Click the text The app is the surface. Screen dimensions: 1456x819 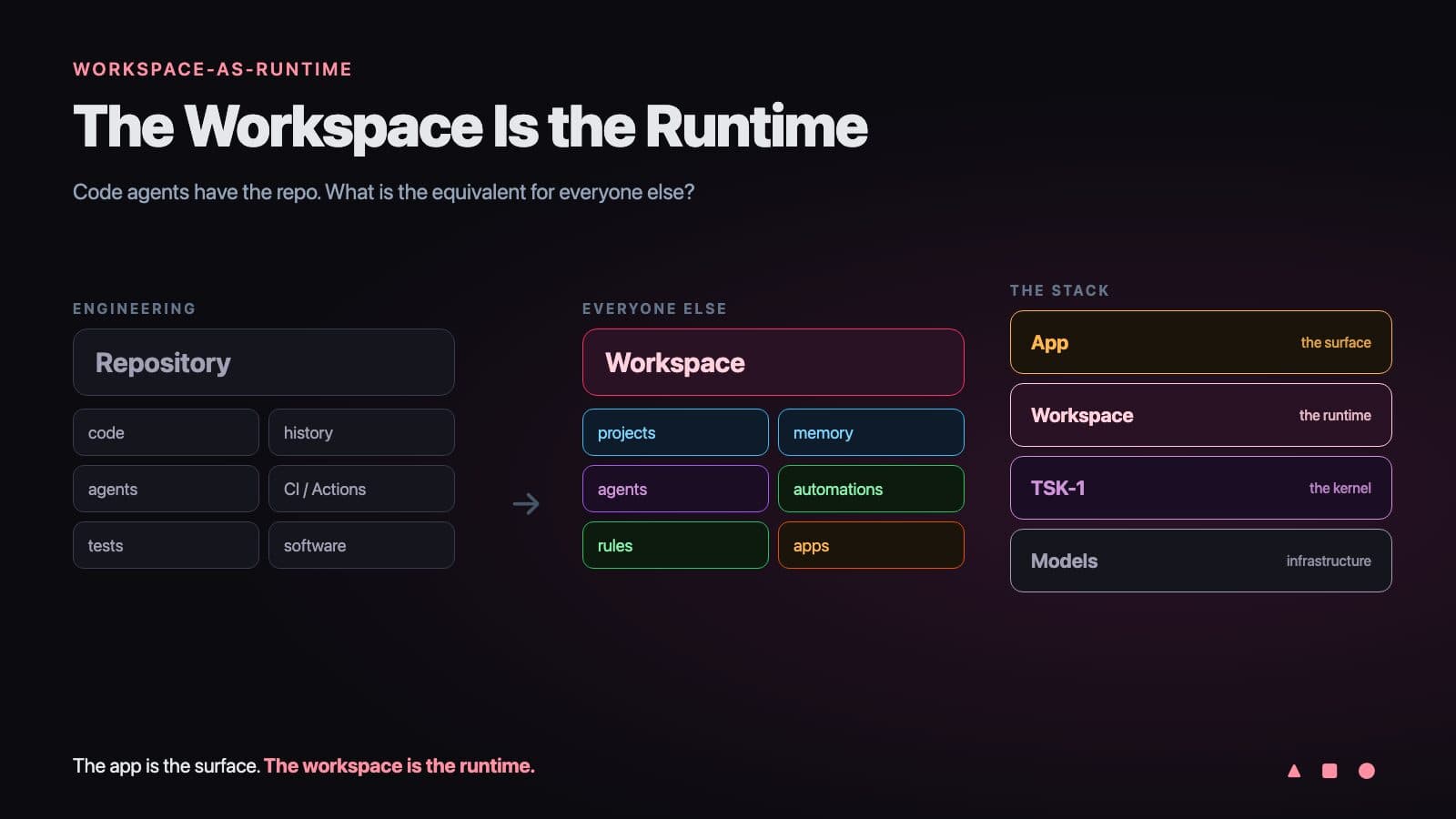tap(167, 765)
